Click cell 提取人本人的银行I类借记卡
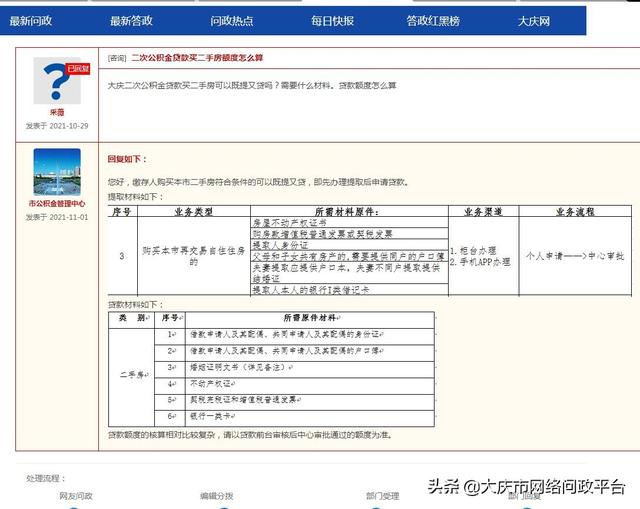Screen dimensions: 640x509 349,290
